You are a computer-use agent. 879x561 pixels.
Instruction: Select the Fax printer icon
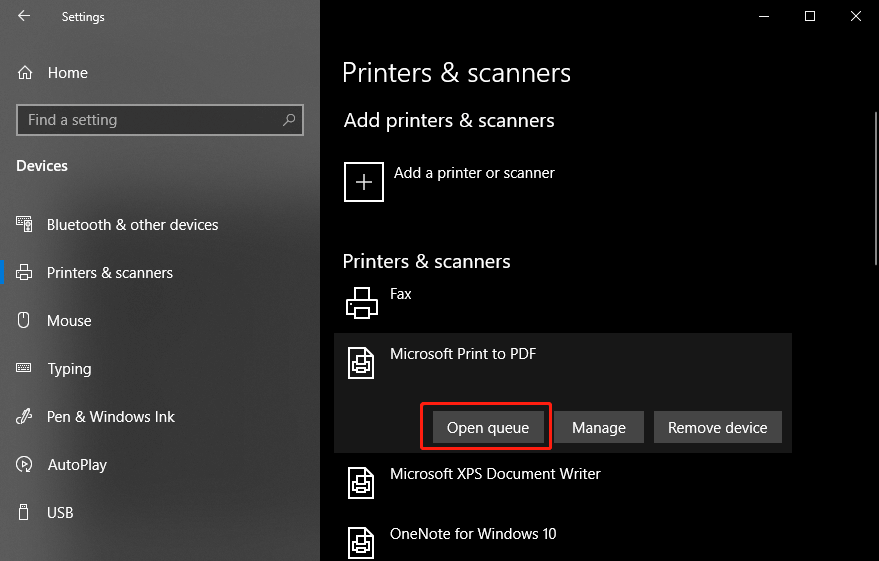(361, 302)
